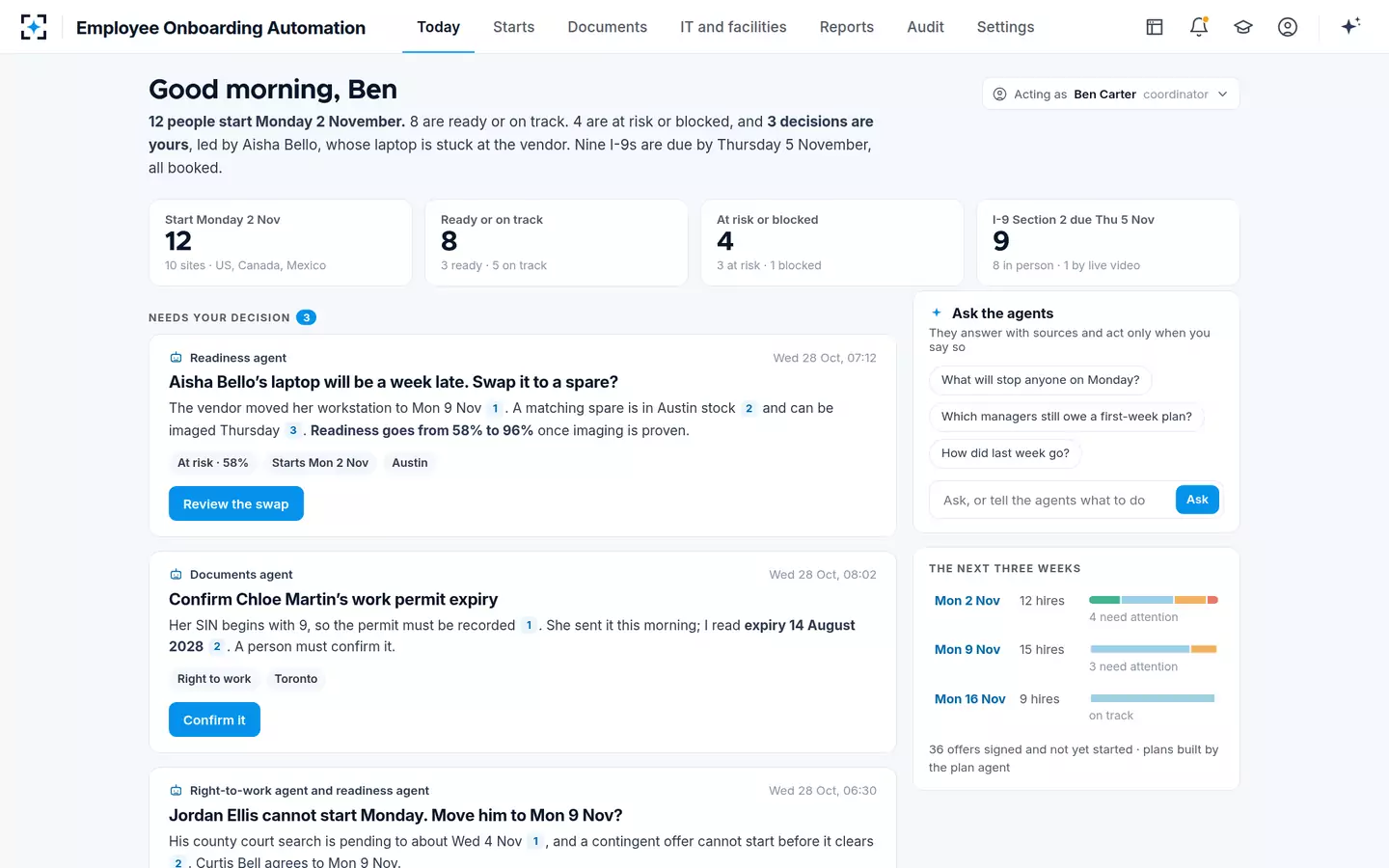This screenshot has width=1389, height=868.
Task: Click the 'At risk · 58%' tag
Action: [212, 463]
